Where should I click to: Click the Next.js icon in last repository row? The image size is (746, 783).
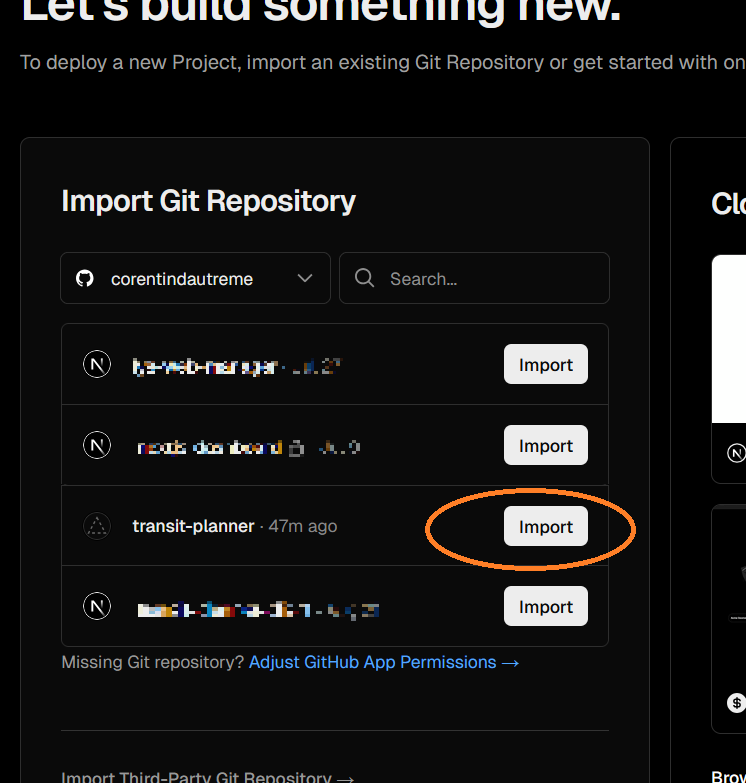pos(97,606)
